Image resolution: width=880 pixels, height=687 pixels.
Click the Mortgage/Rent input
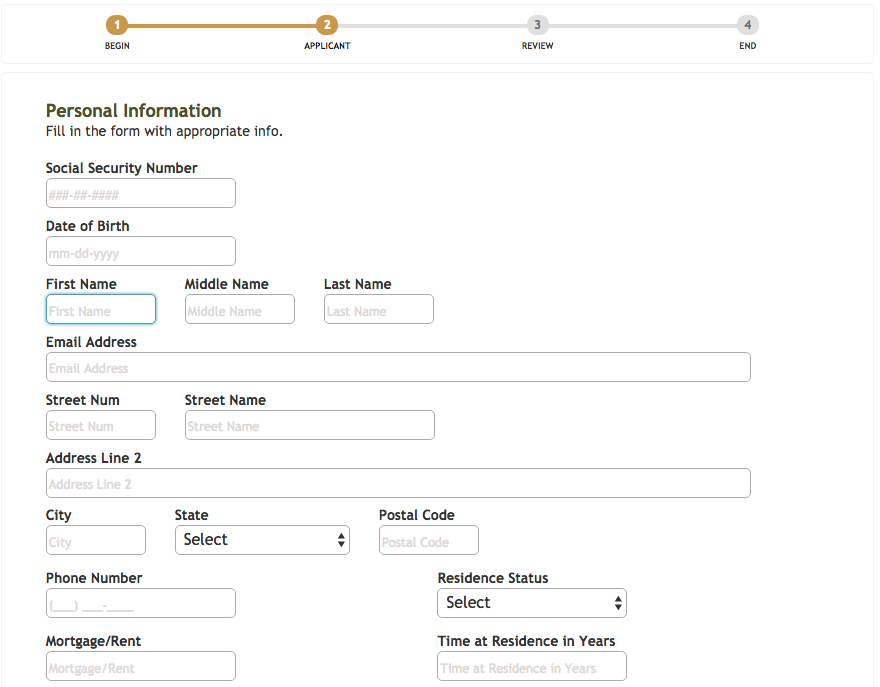141,666
